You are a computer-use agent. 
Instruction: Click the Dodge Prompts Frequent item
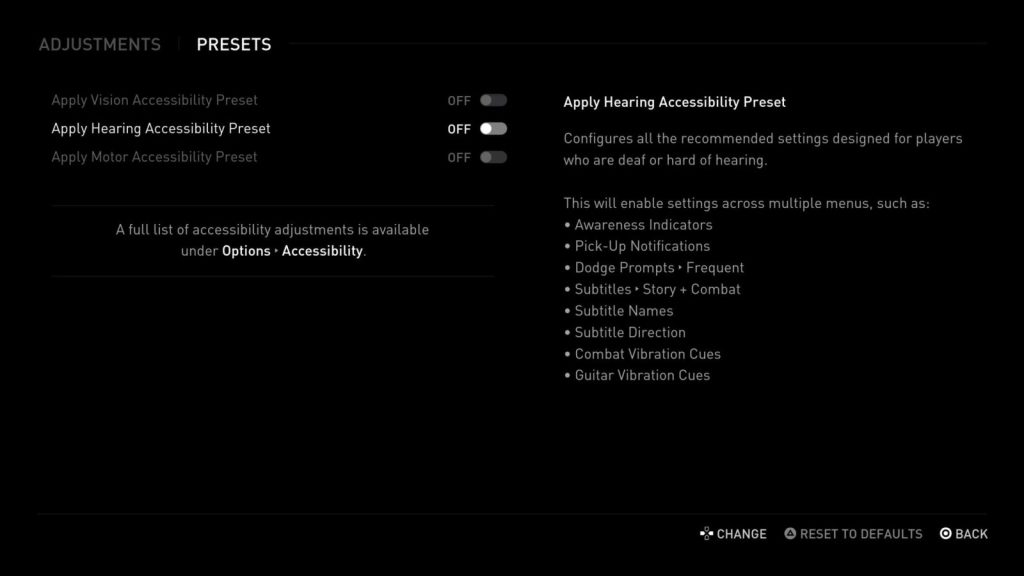pyautogui.click(x=657, y=267)
